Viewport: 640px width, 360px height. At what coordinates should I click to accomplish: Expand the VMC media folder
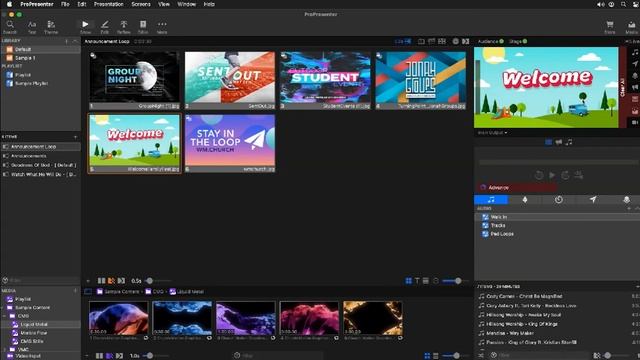[4, 349]
